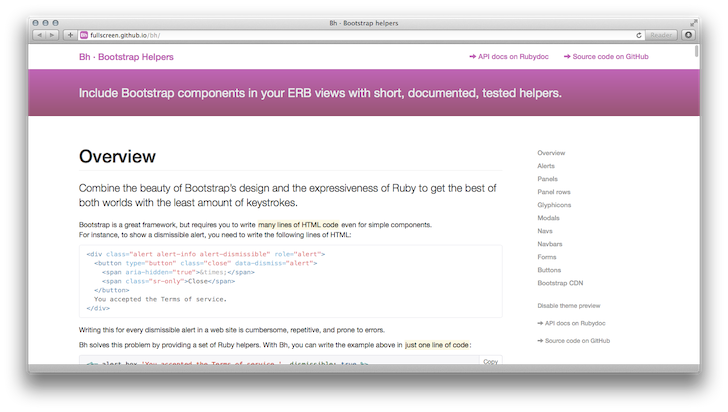Jump to Forms in the sidebar

click(x=547, y=257)
